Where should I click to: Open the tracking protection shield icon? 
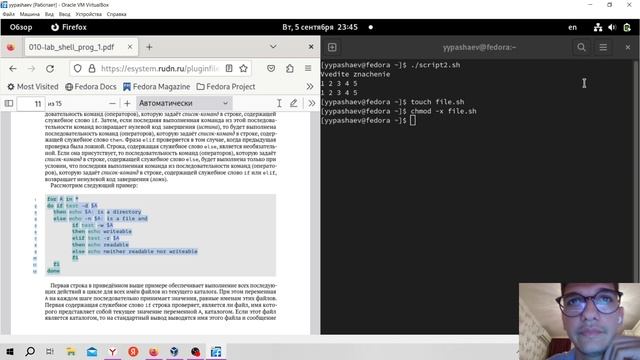(78, 69)
